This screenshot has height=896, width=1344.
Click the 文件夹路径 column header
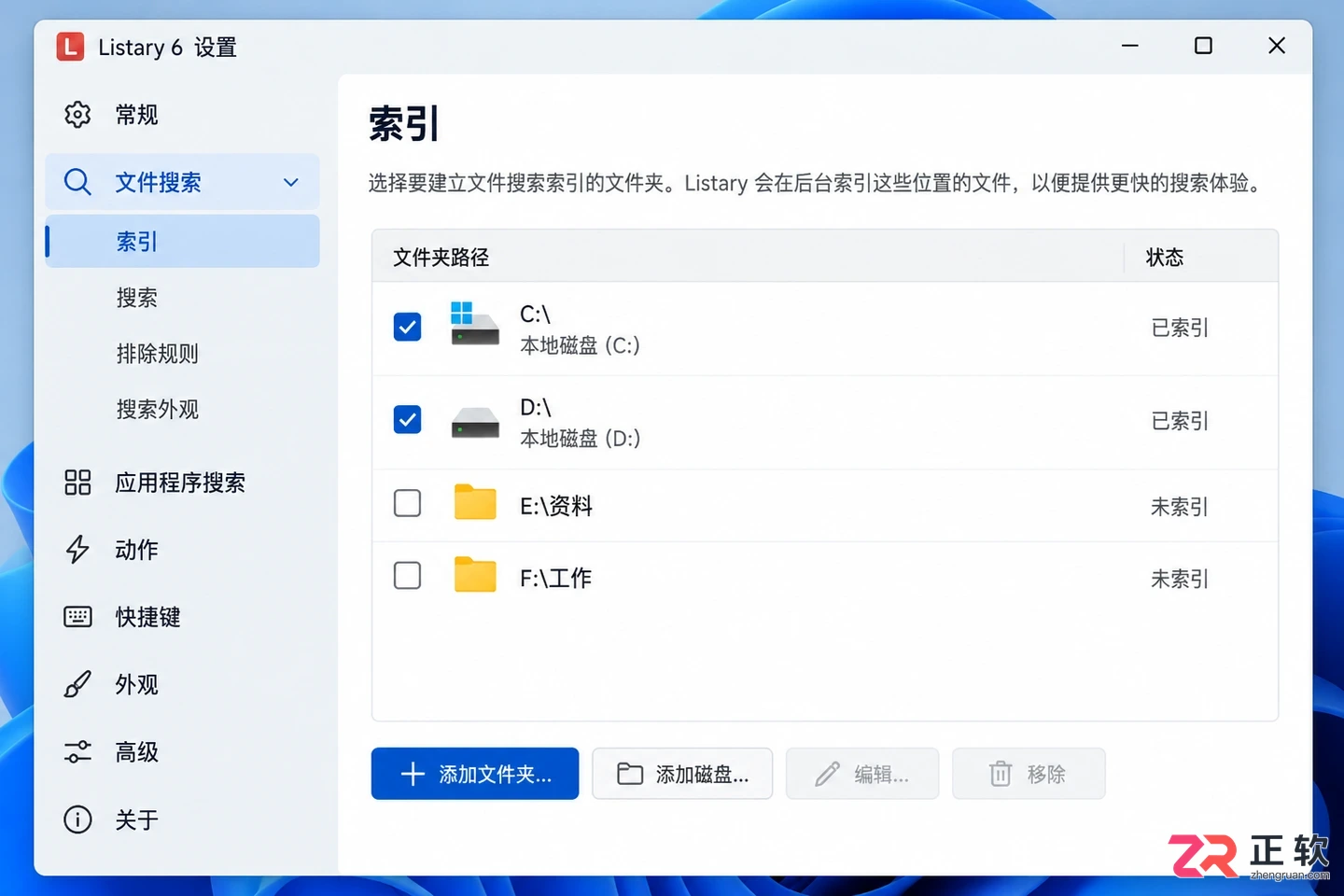(x=441, y=257)
